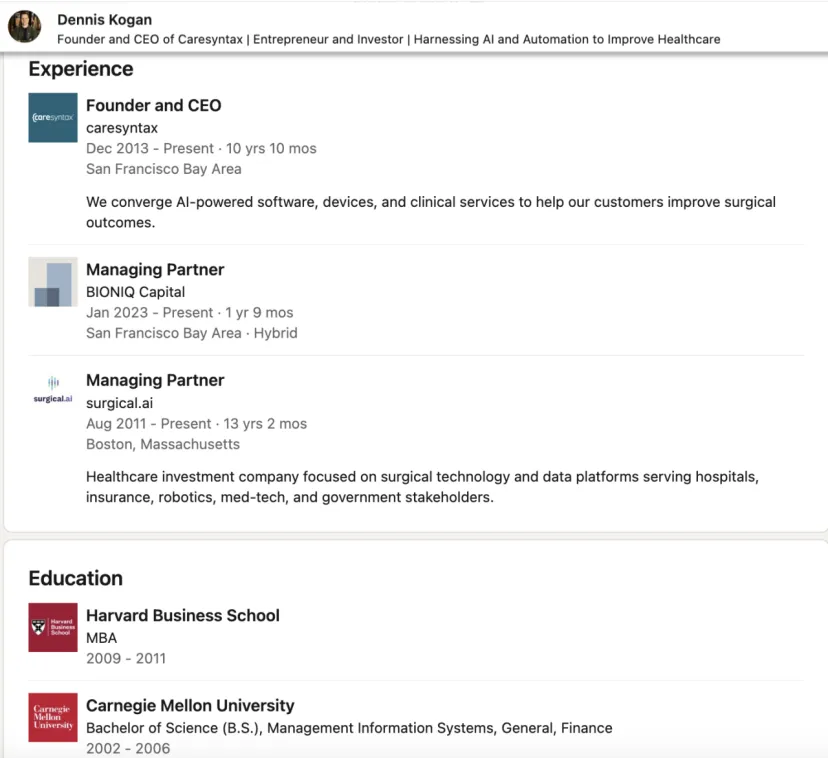The width and height of the screenshot is (828, 758).
Task: Open the Dennis Kogan name link
Action: (x=105, y=19)
